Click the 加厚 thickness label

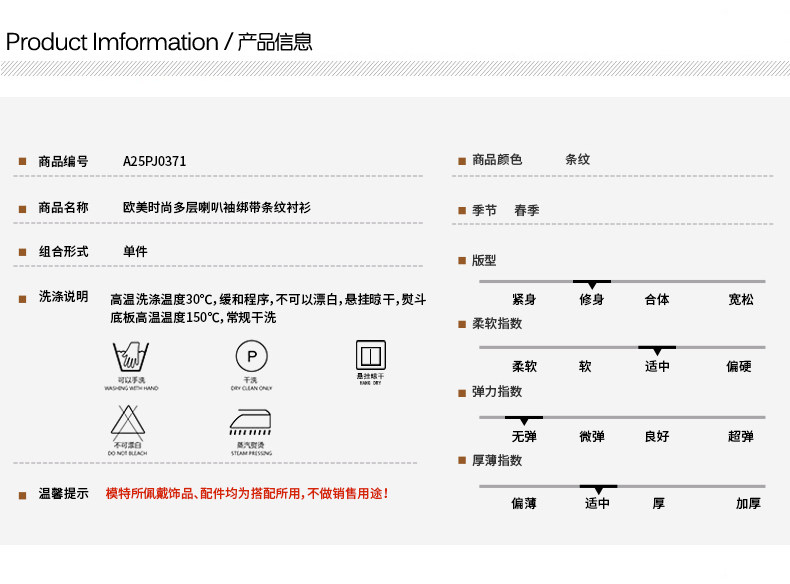pyautogui.click(x=748, y=503)
